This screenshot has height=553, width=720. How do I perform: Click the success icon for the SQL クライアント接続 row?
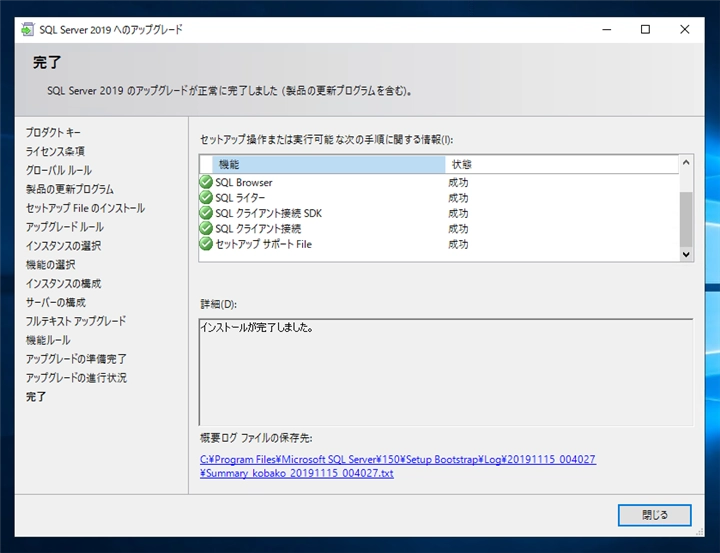pos(206,228)
